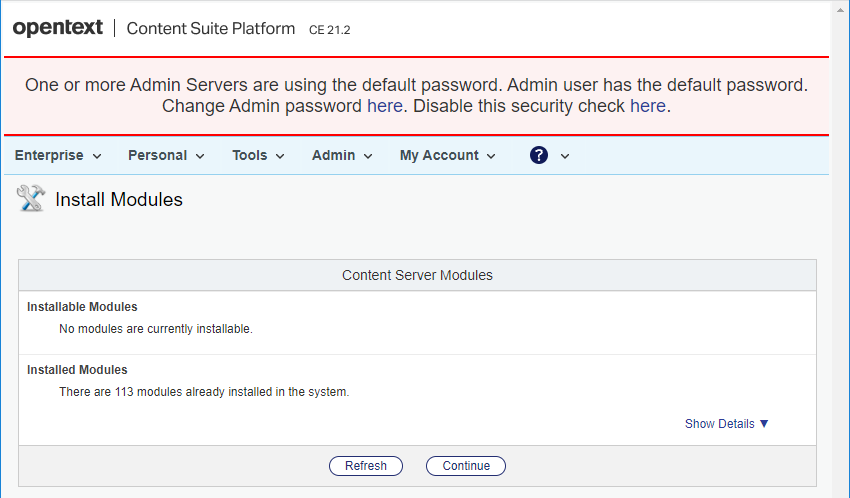Open the Personal menu
Image resolution: width=850 pixels, height=498 pixels.
166,155
